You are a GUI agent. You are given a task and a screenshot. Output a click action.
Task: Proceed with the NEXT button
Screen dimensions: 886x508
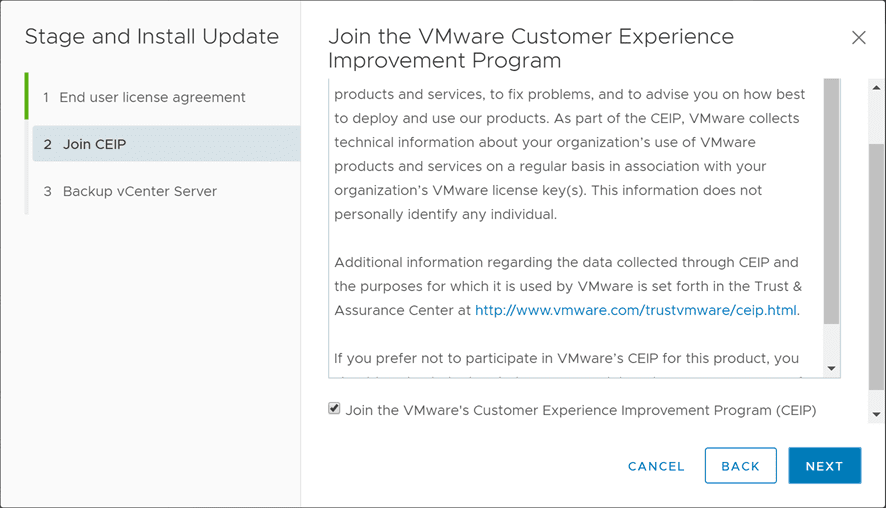tap(824, 466)
